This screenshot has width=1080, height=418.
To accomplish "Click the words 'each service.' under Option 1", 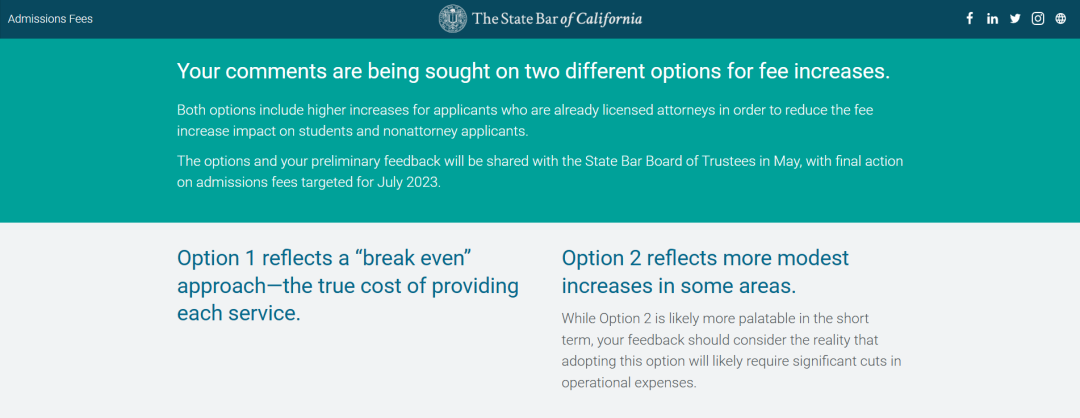I will (x=238, y=313).
